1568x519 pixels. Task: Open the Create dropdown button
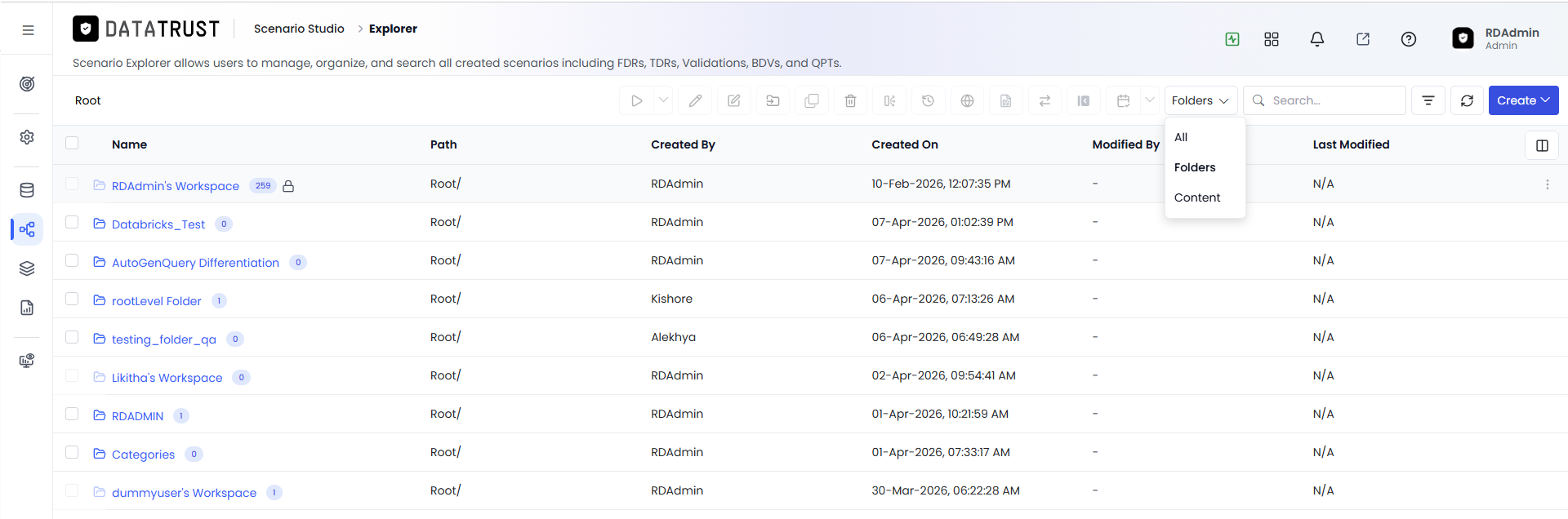pos(1523,100)
